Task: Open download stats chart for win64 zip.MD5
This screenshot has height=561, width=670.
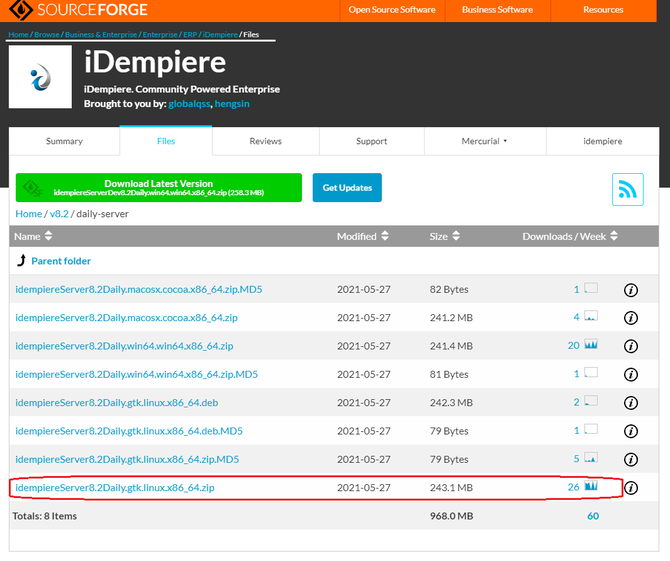Action: (x=591, y=372)
